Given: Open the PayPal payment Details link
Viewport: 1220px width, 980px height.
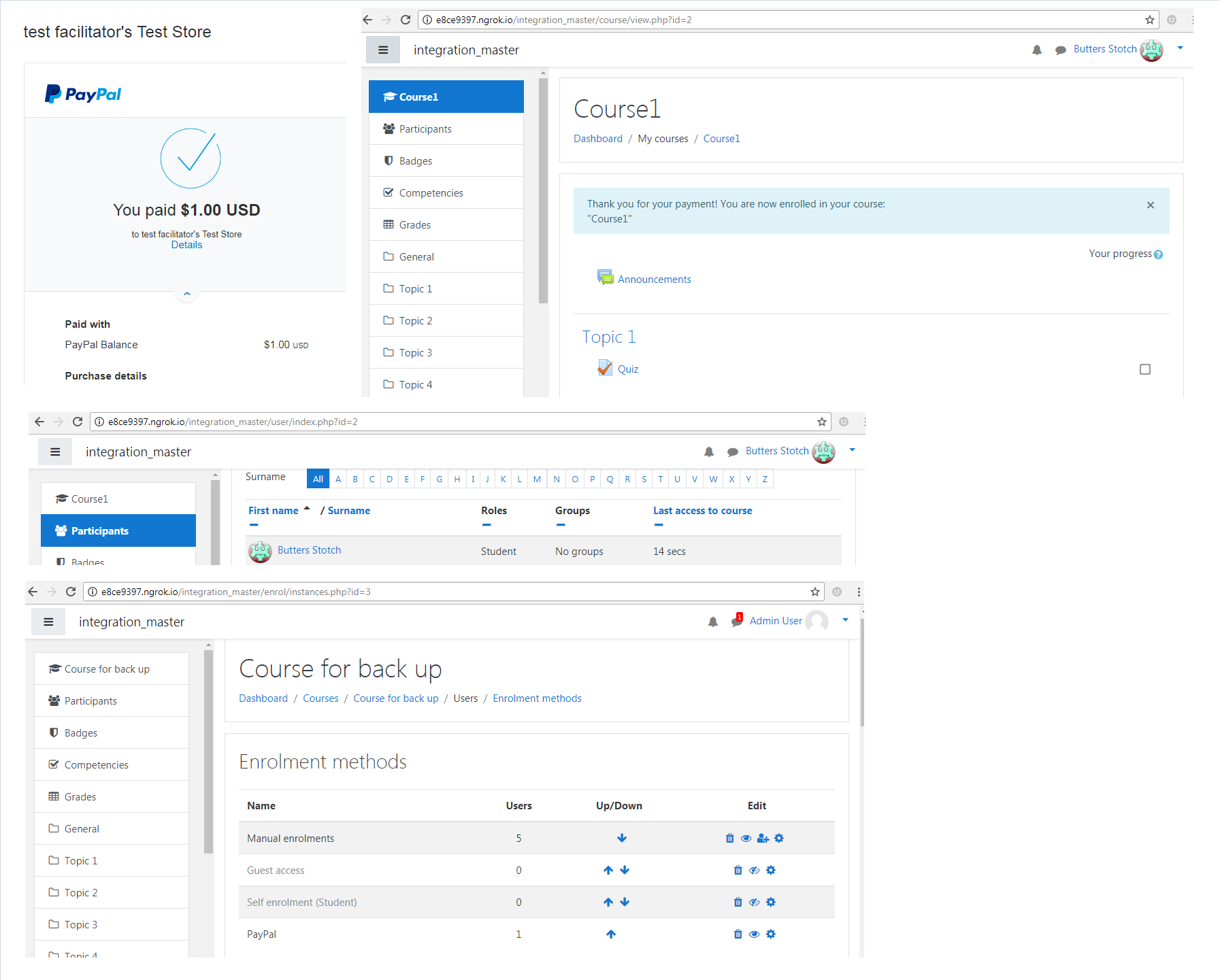Looking at the screenshot, I should pyautogui.click(x=186, y=245).
